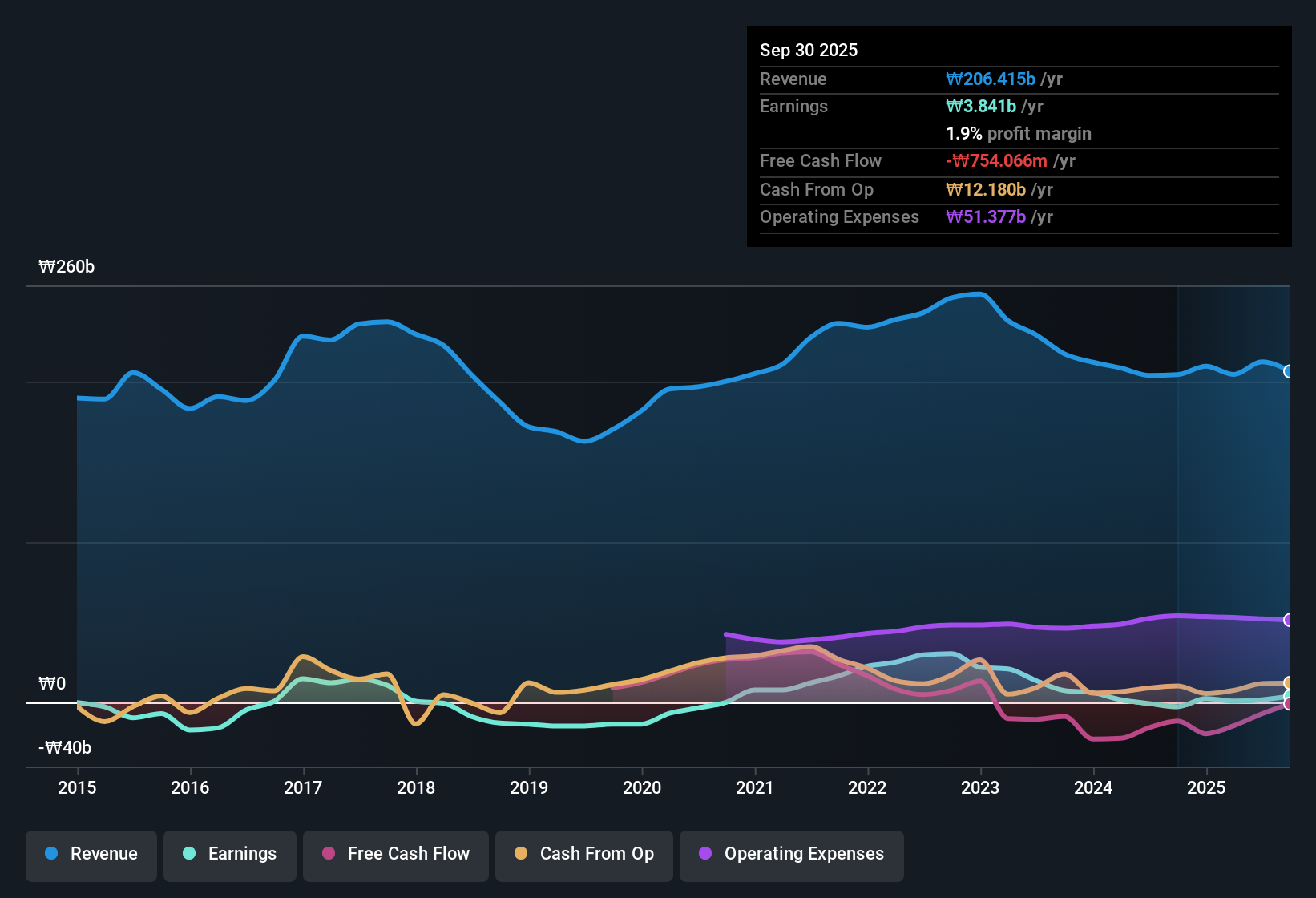The image size is (1316, 898).
Task: Click the Revenue endpoint marker on the chart
Action: pos(1288,371)
